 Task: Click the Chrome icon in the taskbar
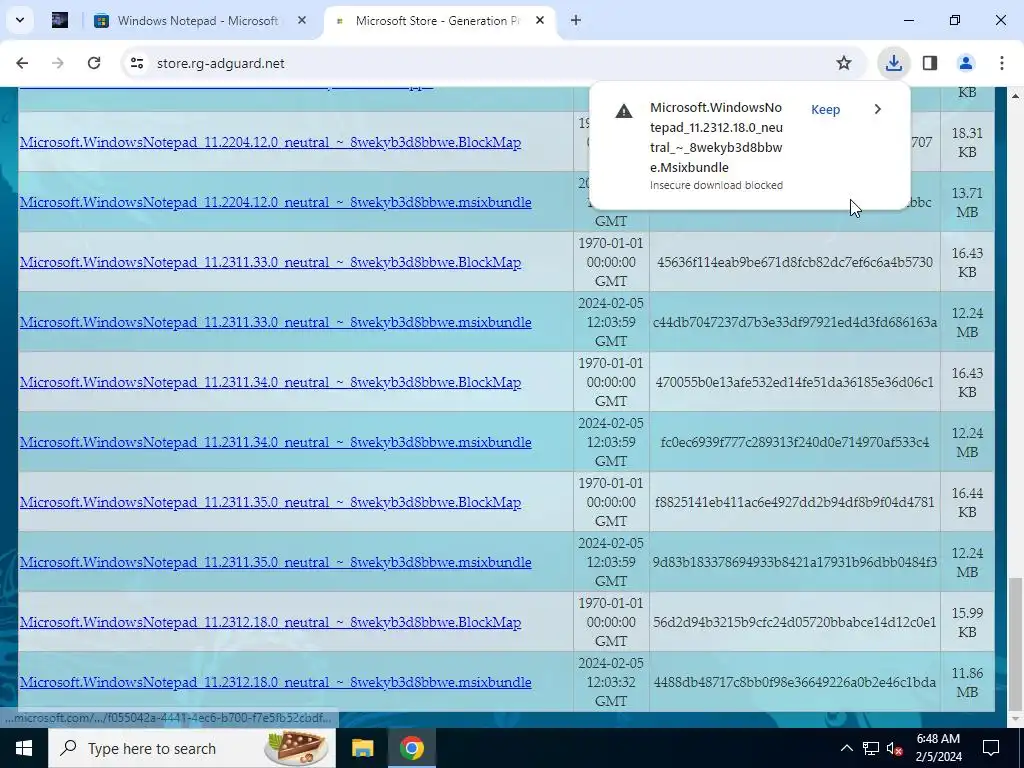pos(411,748)
